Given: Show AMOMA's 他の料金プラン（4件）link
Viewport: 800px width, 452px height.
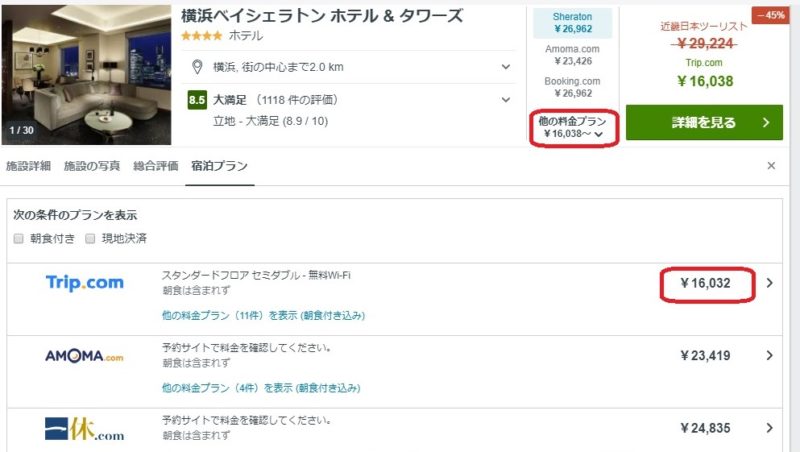Looking at the screenshot, I should pyautogui.click(x=261, y=388).
